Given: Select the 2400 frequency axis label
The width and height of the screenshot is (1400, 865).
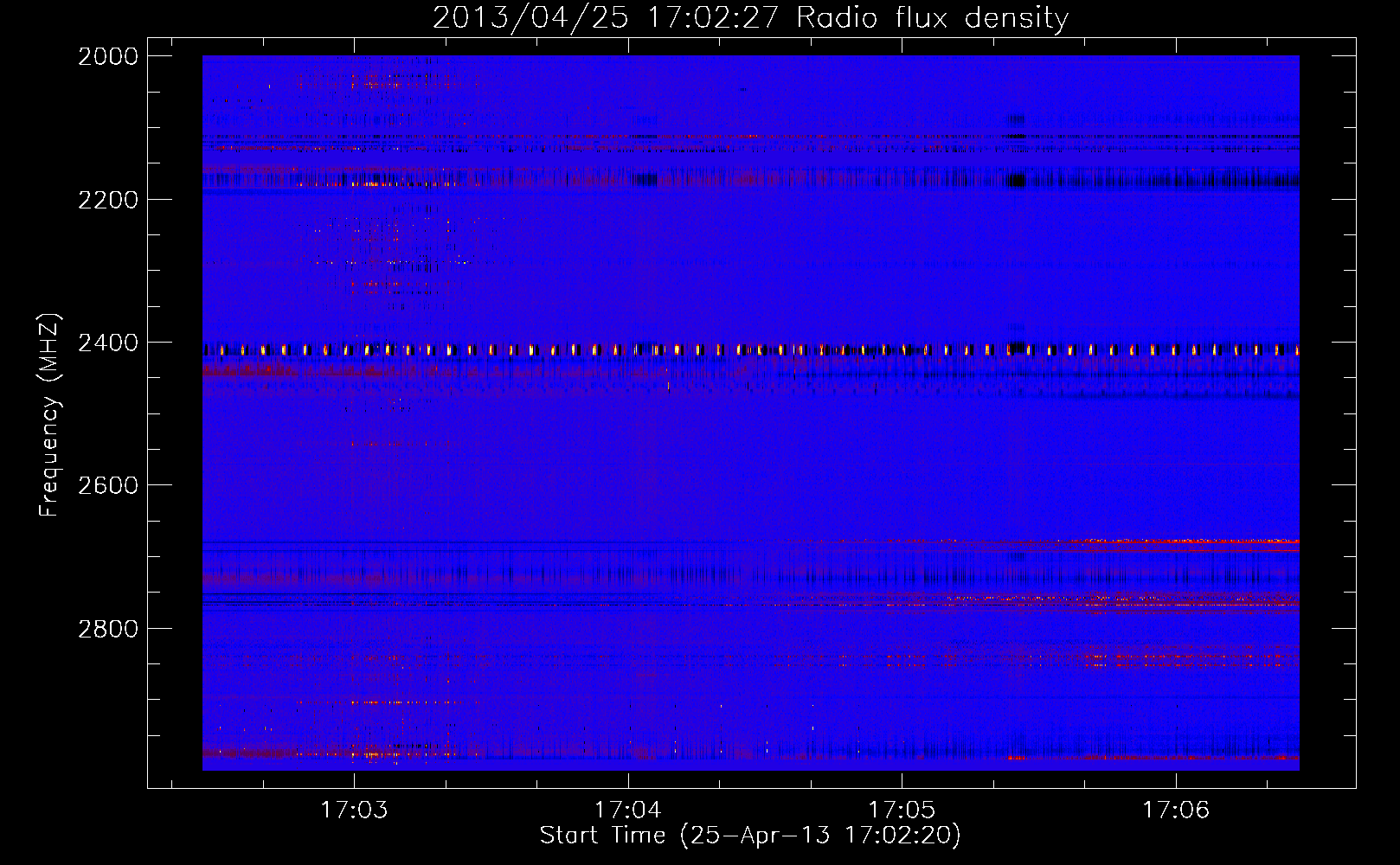Looking at the screenshot, I should pos(108,343).
